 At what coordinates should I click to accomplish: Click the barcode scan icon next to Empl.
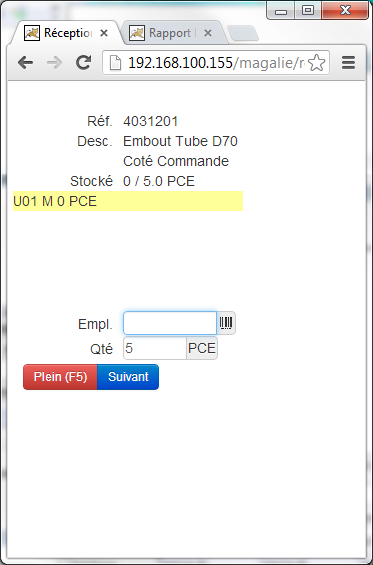point(226,323)
